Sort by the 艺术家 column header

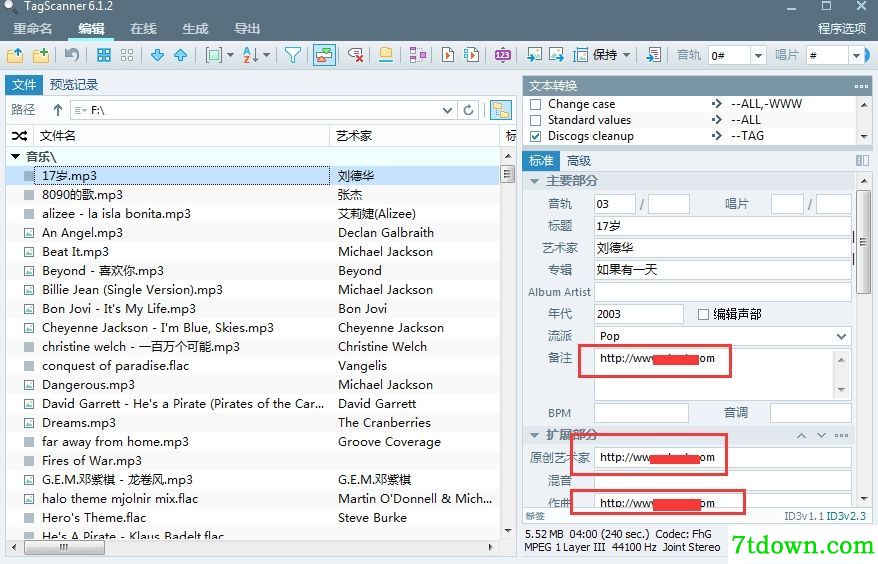[414, 136]
